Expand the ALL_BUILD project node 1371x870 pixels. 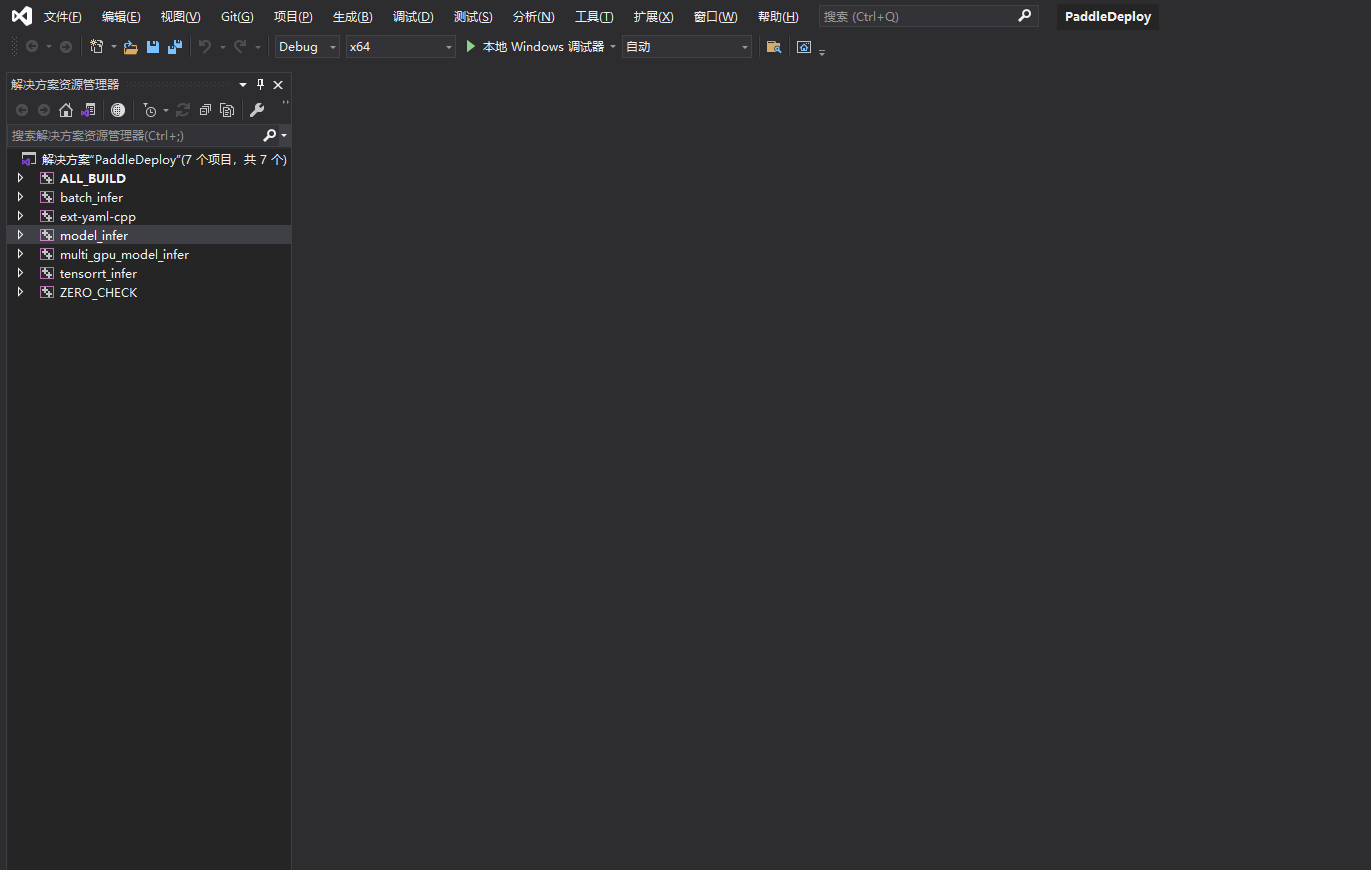tap(20, 178)
